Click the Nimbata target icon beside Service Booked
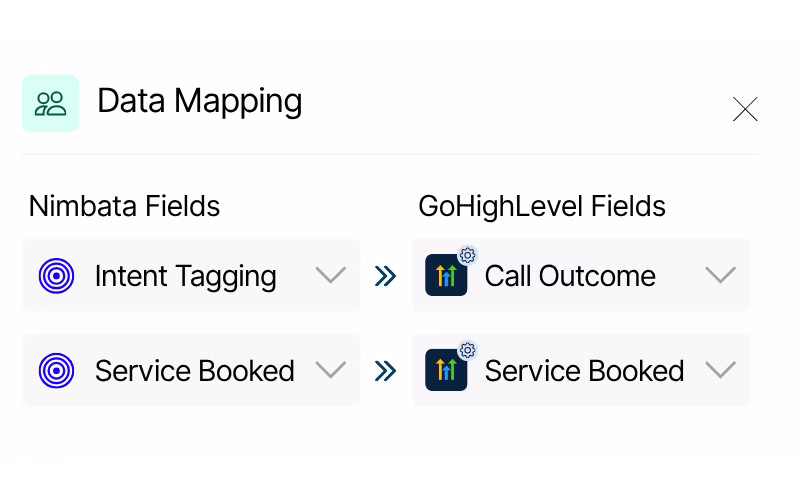This screenshot has width=800, height=500. click(57, 370)
